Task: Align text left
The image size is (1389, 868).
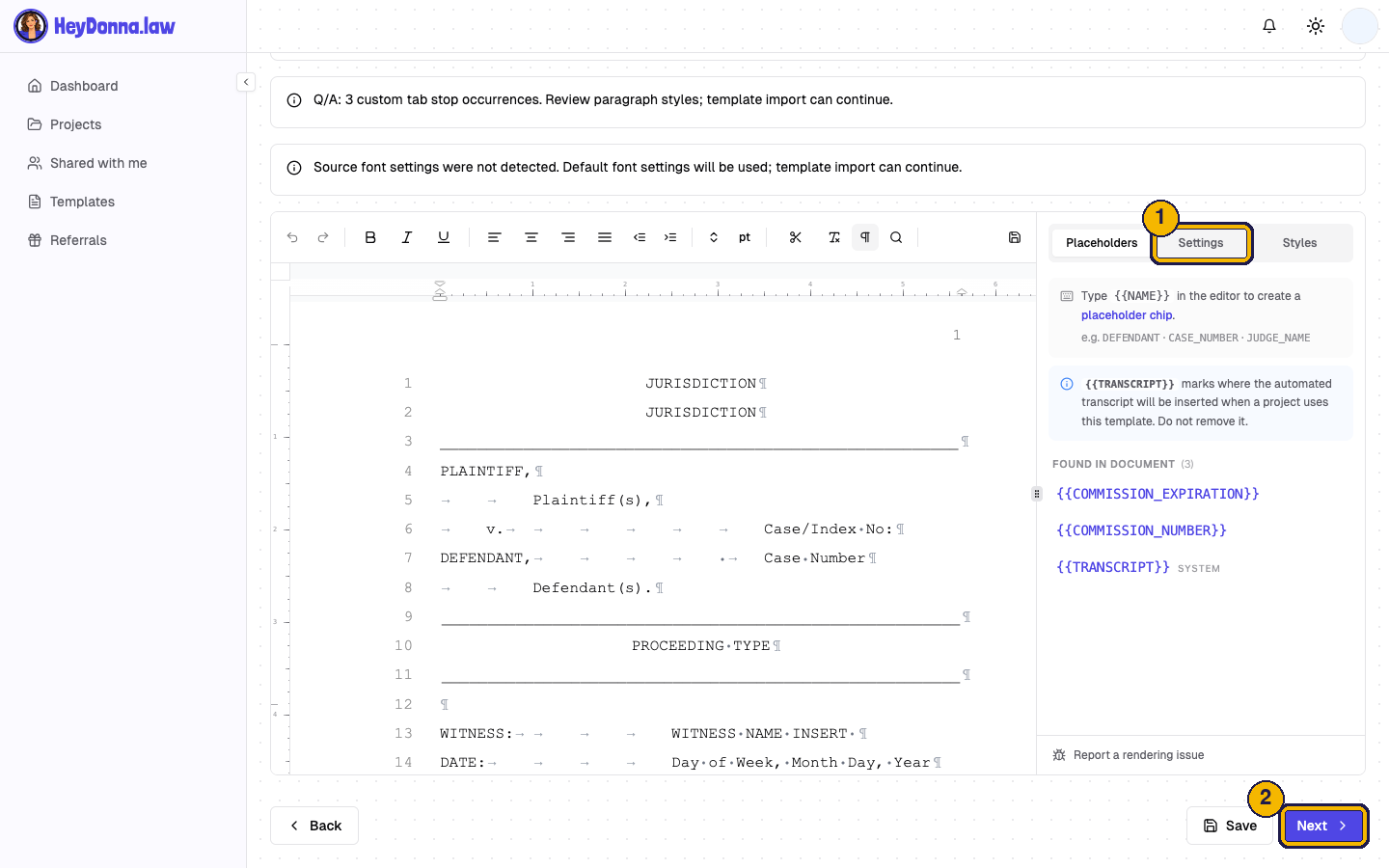Action: 494,237
